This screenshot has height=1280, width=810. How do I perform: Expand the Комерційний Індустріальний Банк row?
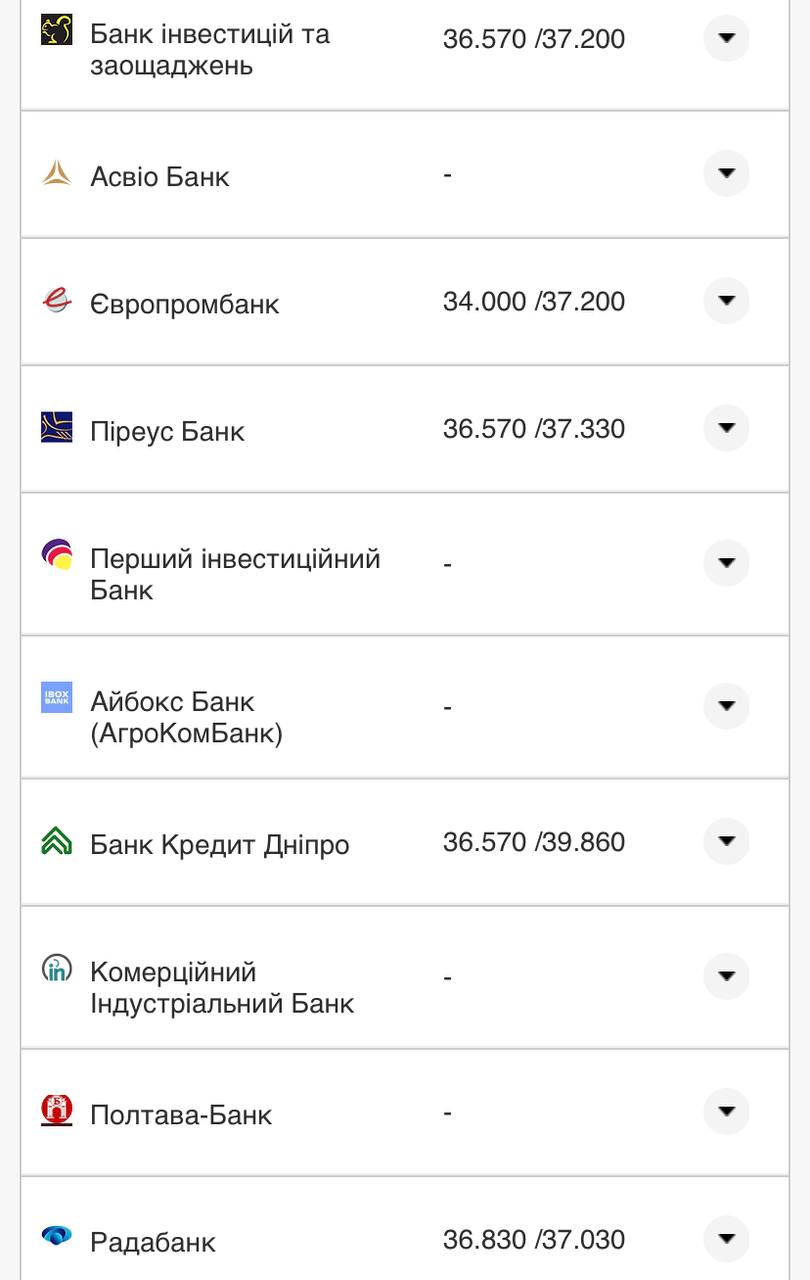pyautogui.click(x=726, y=977)
